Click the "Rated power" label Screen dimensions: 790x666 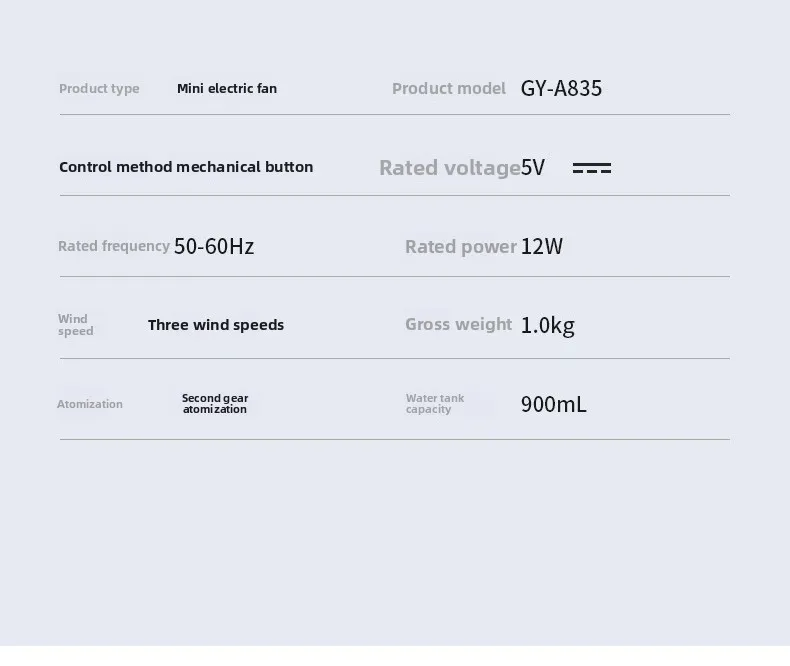[x=461, y=247]
